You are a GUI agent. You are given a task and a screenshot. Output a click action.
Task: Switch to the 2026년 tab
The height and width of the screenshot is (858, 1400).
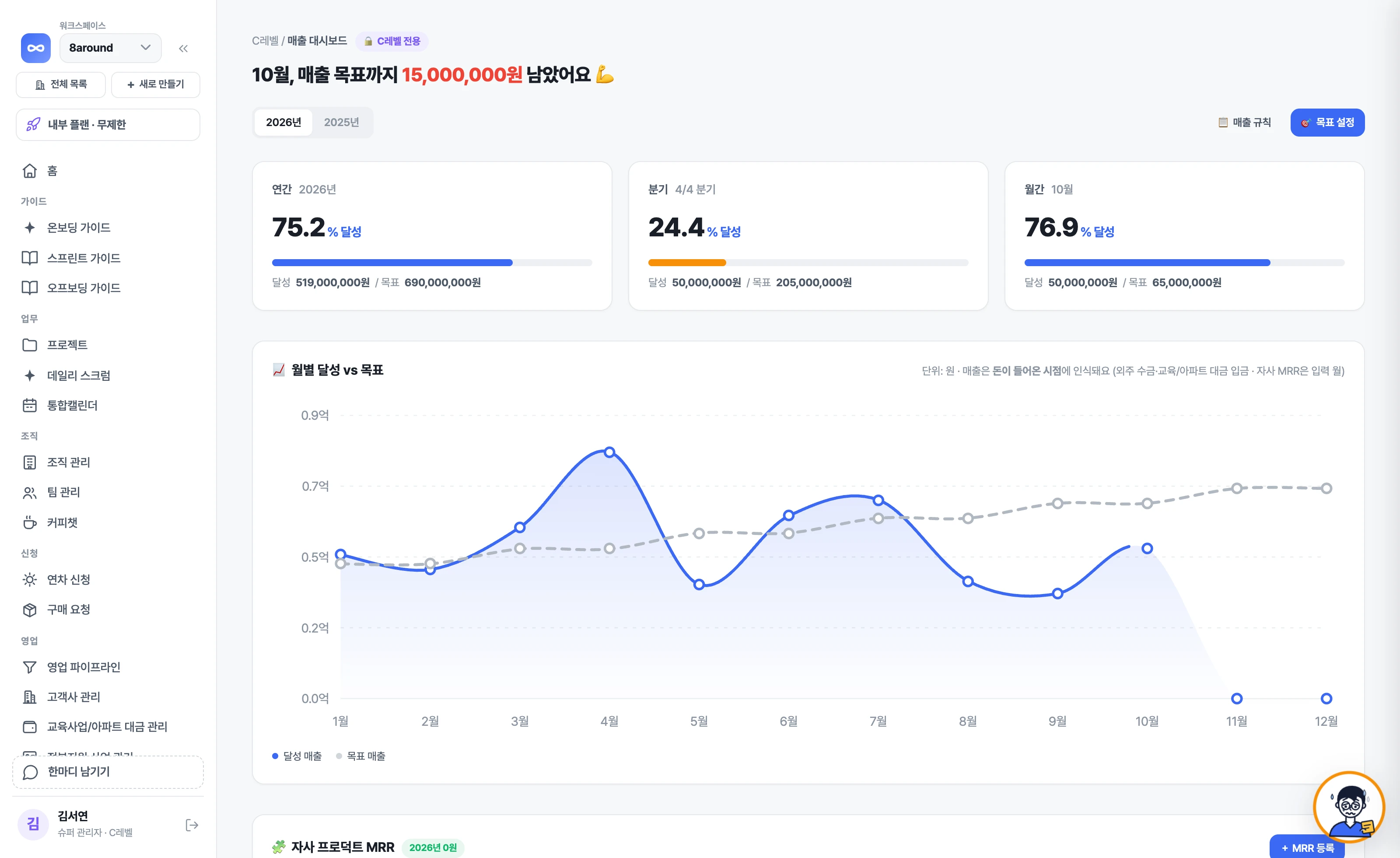click(x=283, y=122)
